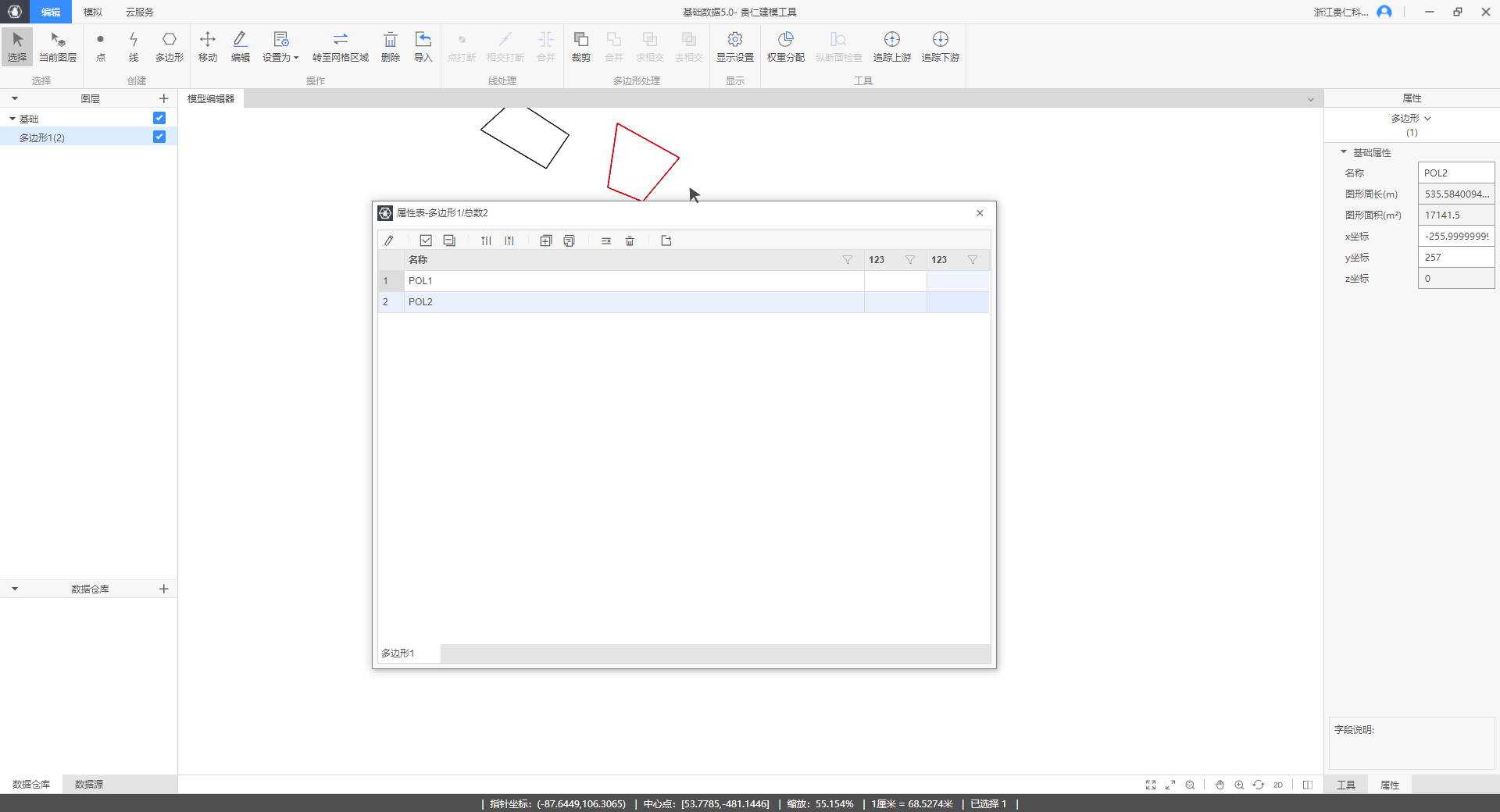Image resolution: width=1500 pixels, height=812 pixels.
Task: Switch to the 数据源 bottom tab
Action: [89, 784]
